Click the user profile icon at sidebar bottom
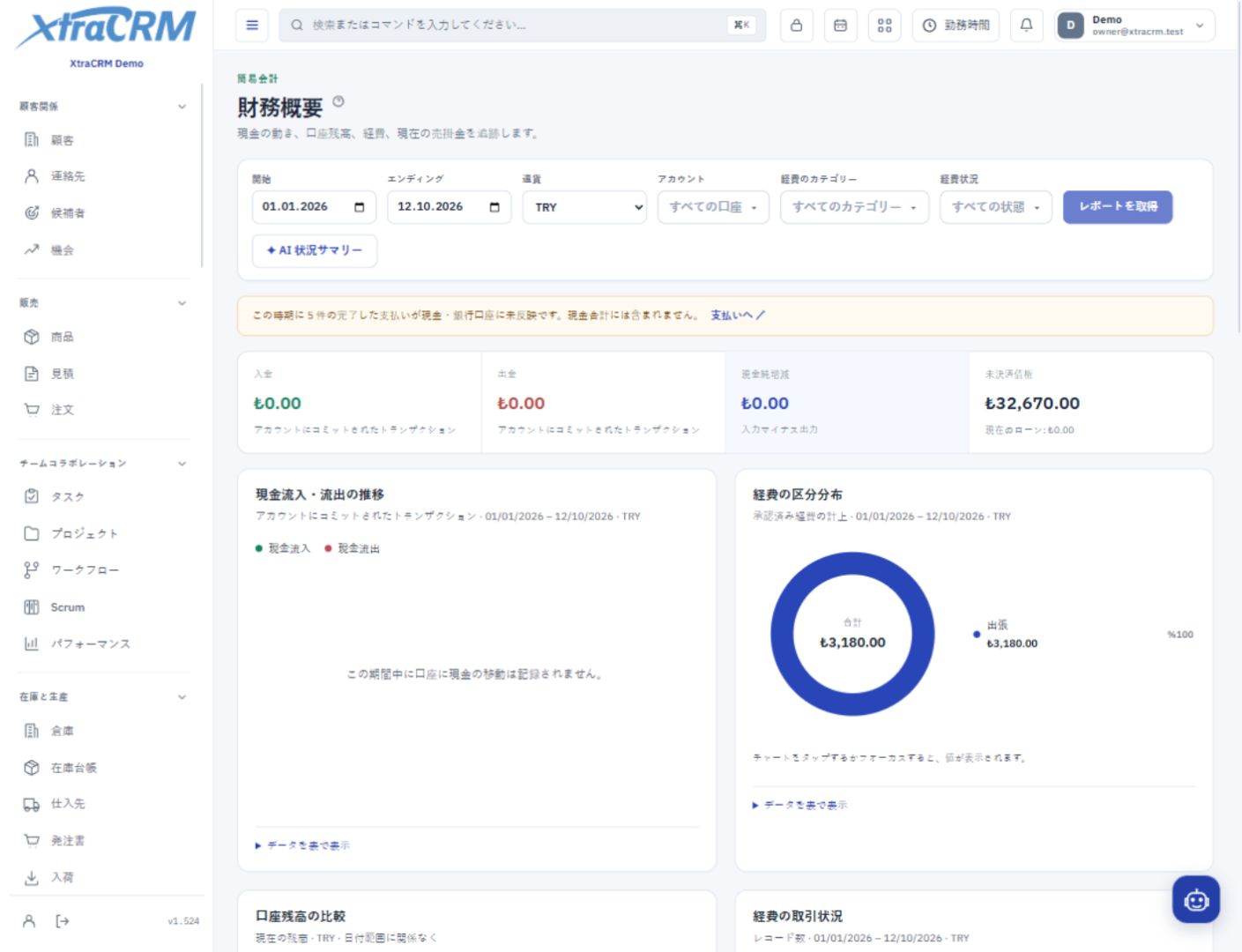The image size is (1242, 952). pos(29,921)
